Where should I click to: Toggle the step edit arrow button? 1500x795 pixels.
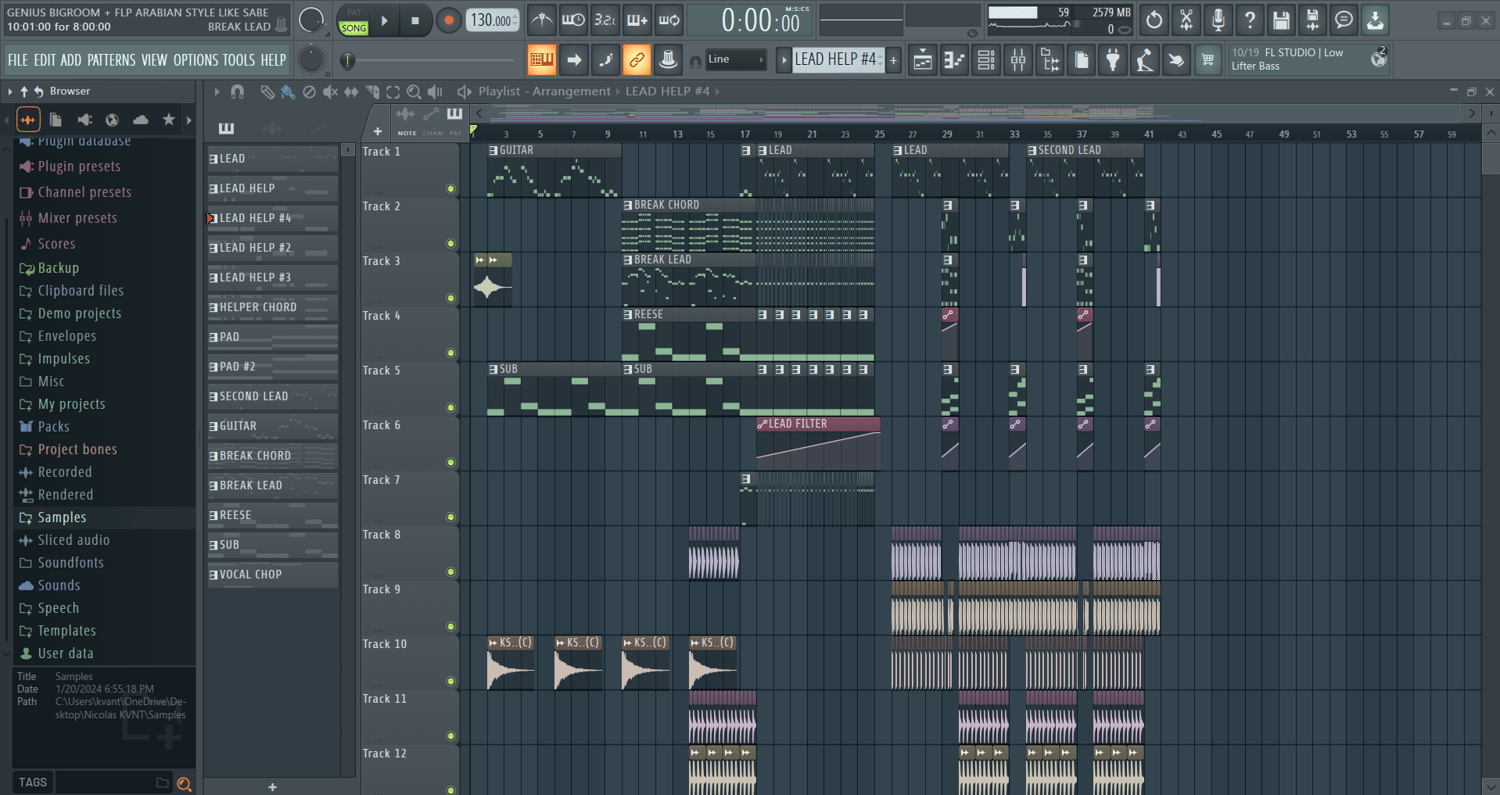574,60
